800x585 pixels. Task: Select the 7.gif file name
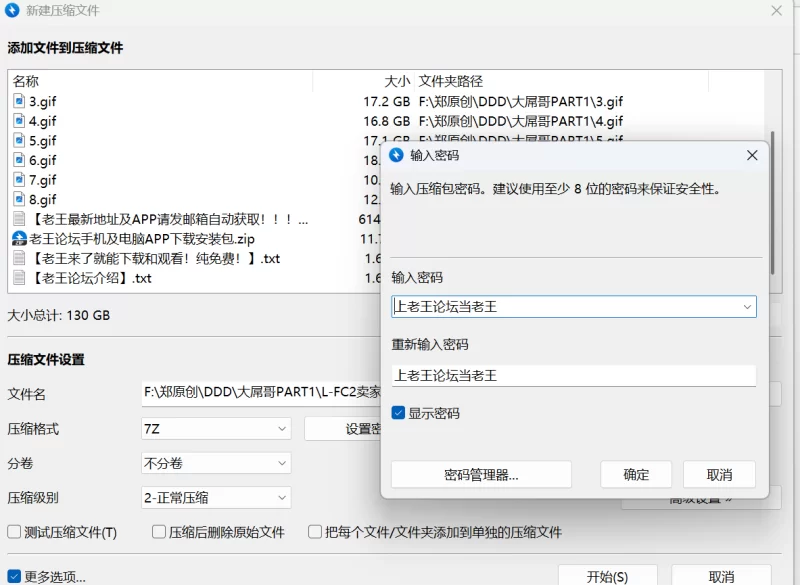42,180
